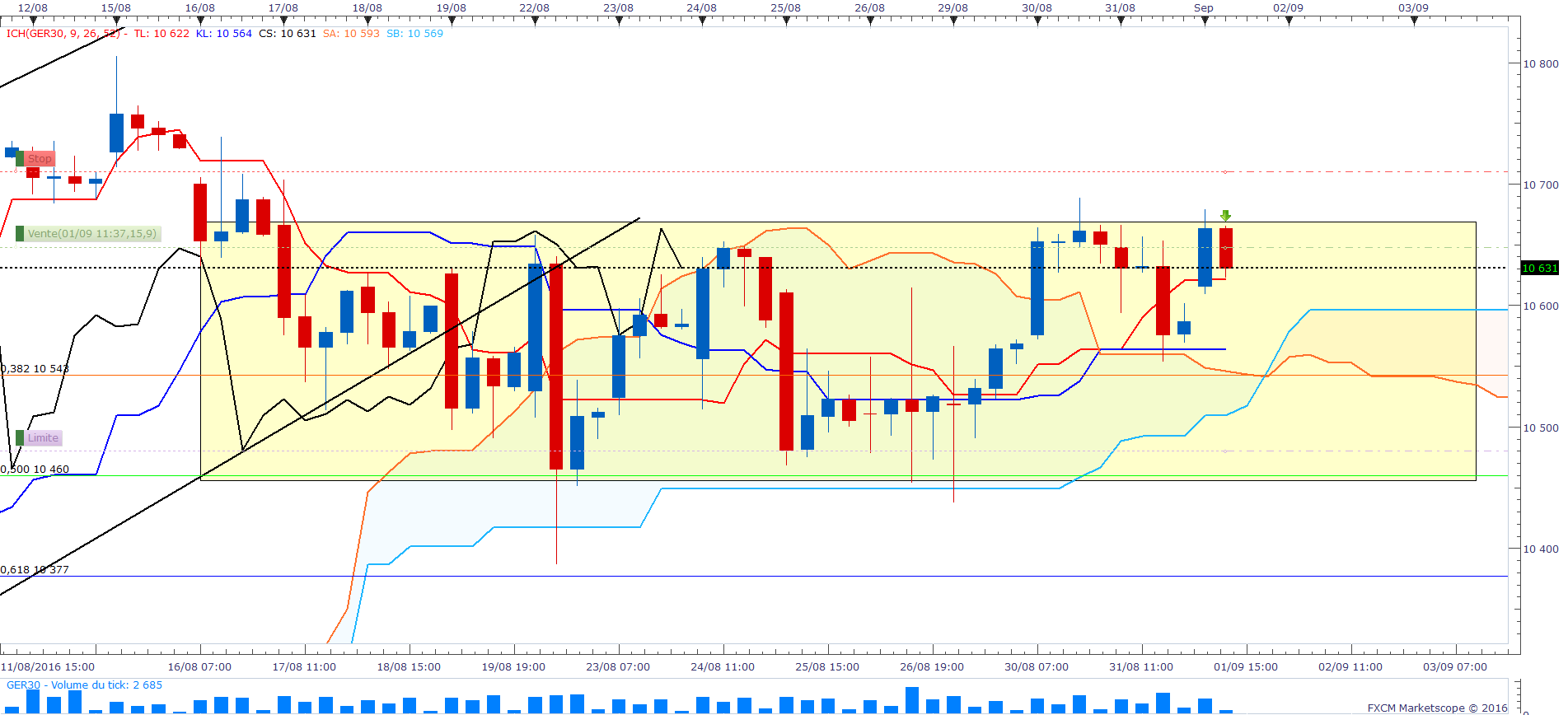Click the 10 600 price axis label
This screenshot has width=1568, height=715.
pos(1541,306)
